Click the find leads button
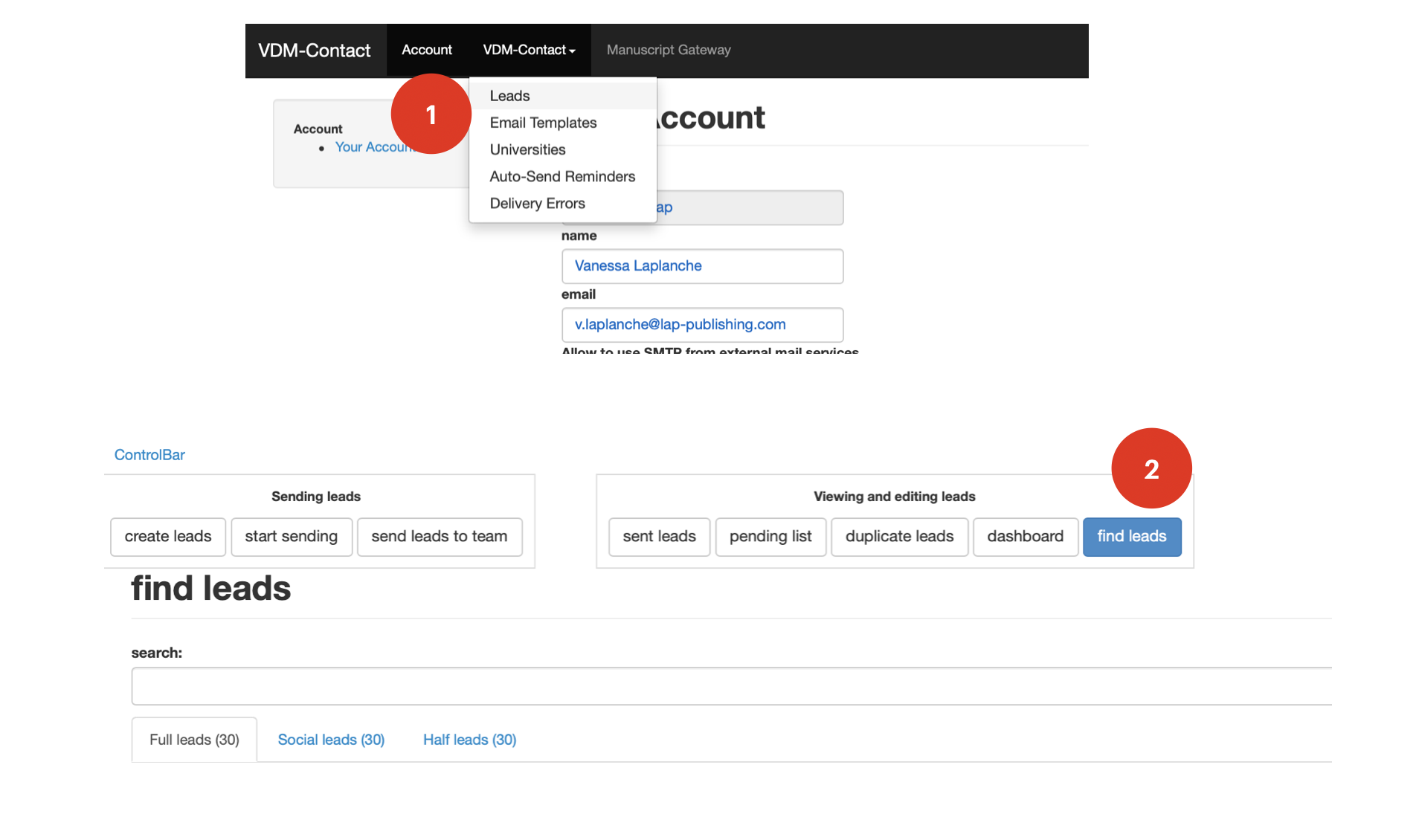Viewport: 1416px width, 840px height. tap(1131, 537)
